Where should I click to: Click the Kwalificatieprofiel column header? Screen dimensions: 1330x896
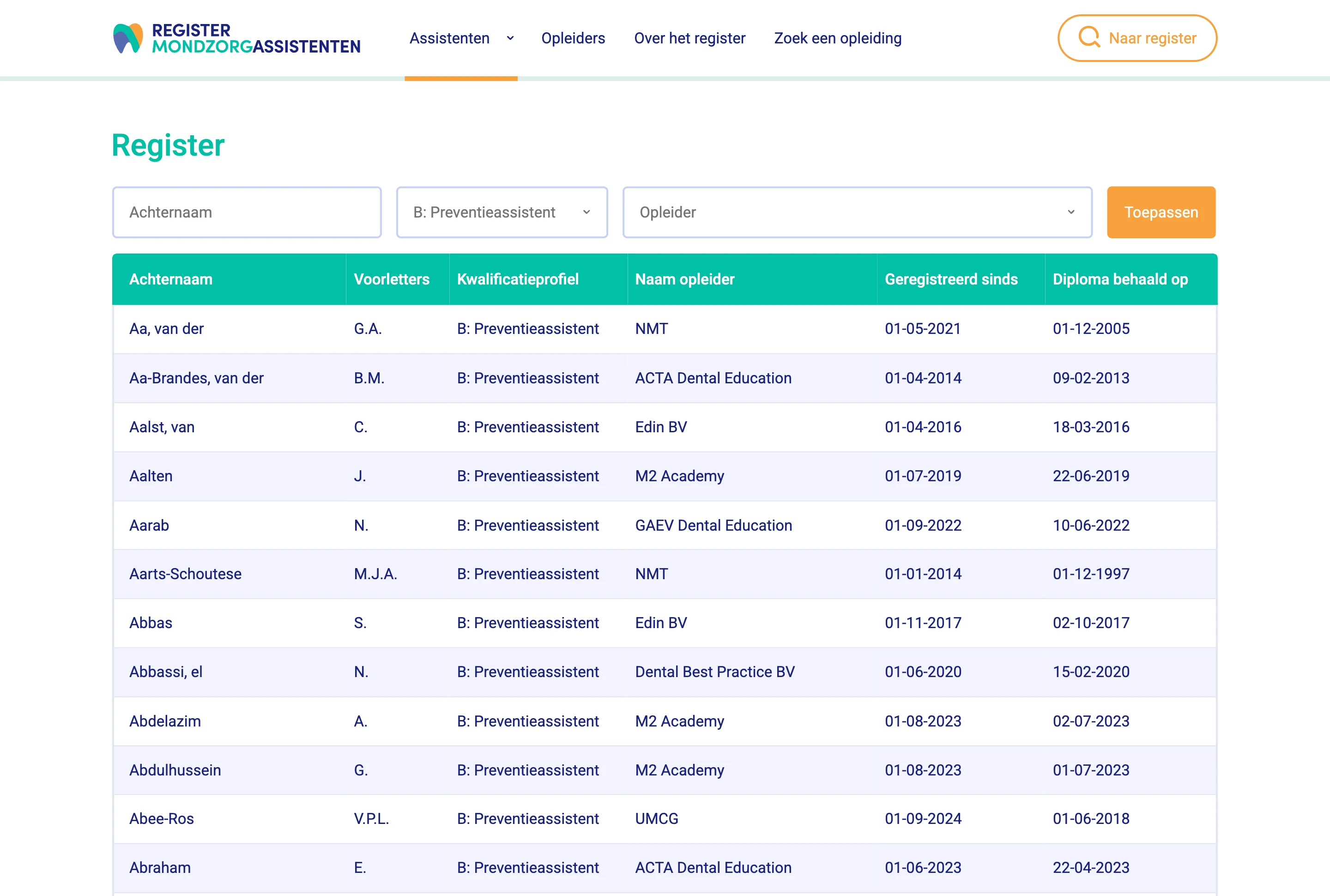click(x=518, y=279)
